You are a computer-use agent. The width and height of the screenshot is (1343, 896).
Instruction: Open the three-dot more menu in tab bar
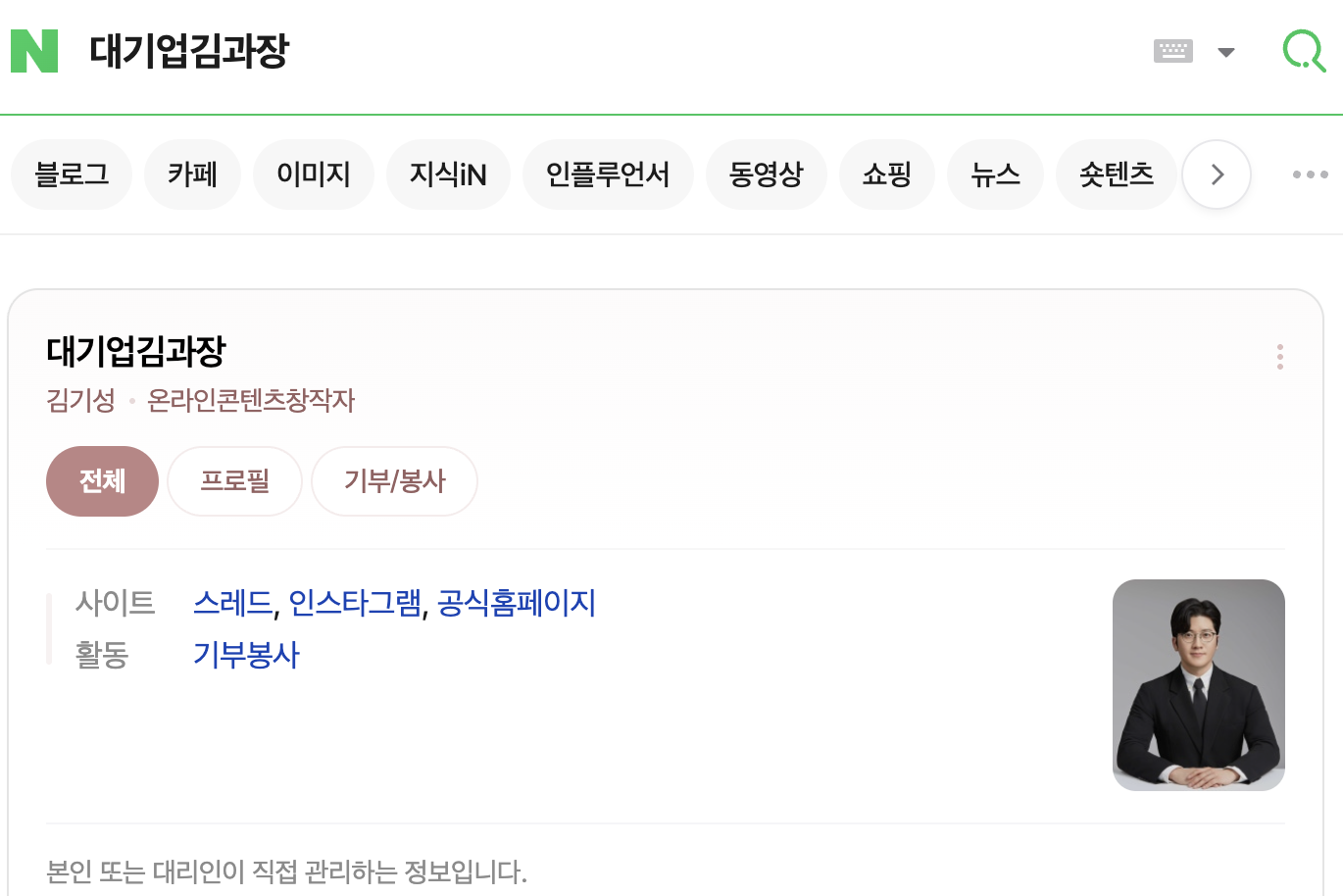coord(1310,174)
